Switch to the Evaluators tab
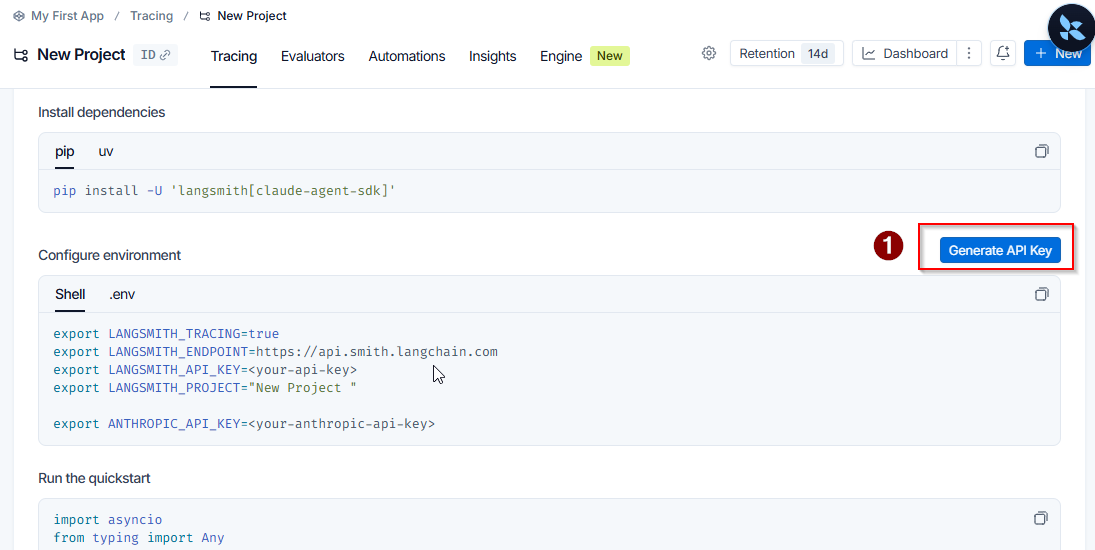This screenshot has height=550, width=1095. tap(313, 57)
